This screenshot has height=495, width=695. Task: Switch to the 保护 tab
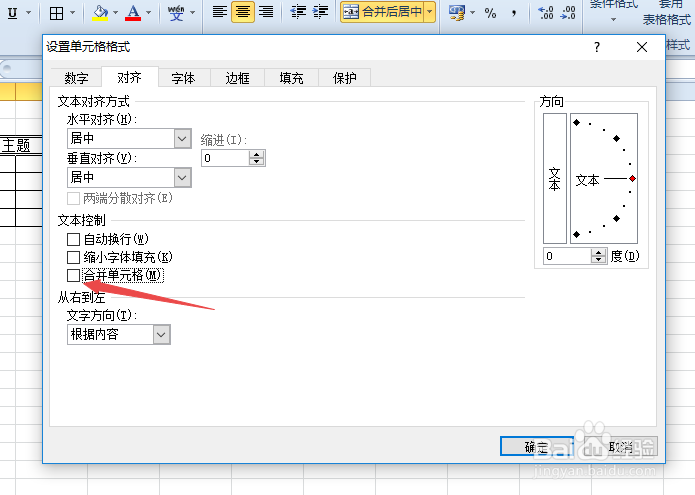click(x=344, y=78)
